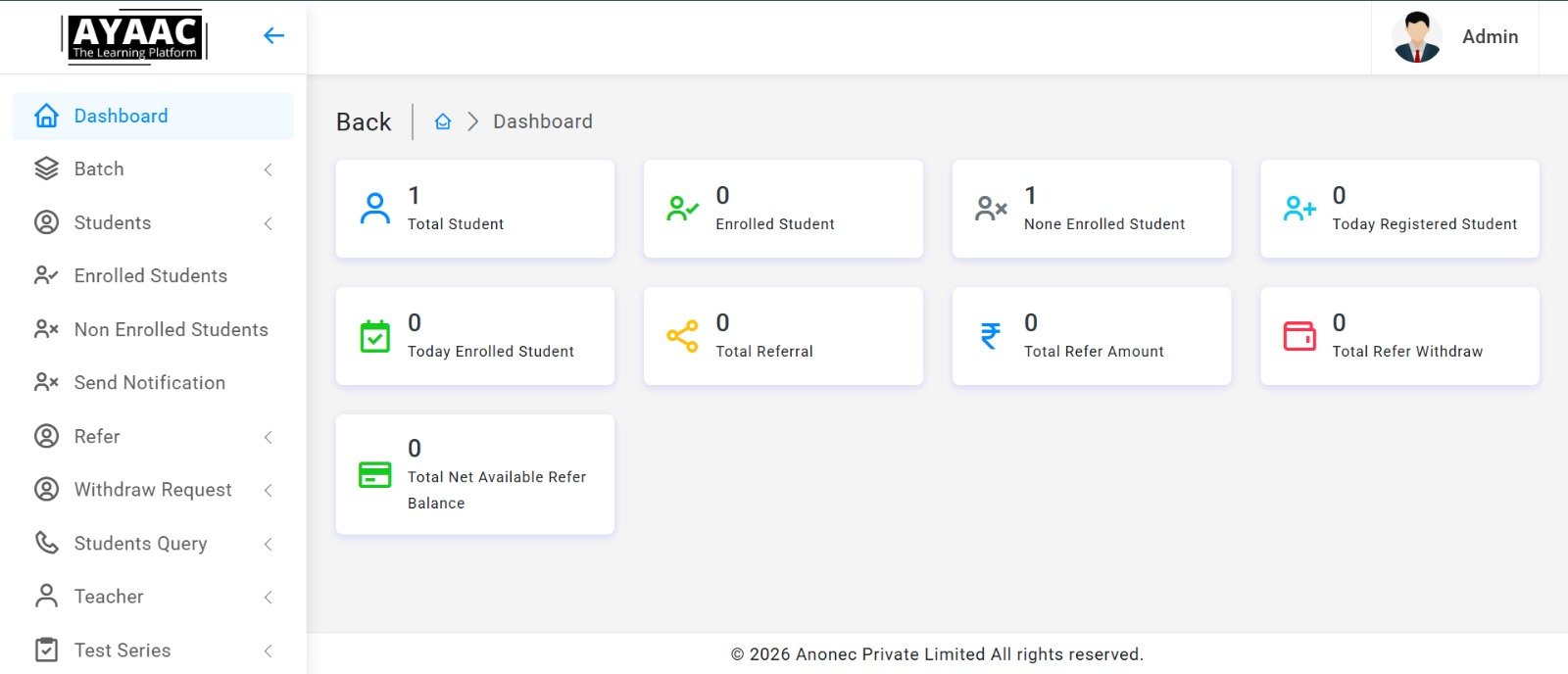Click the AYAAC logo
1568x674 pixels.
point(135,37)
